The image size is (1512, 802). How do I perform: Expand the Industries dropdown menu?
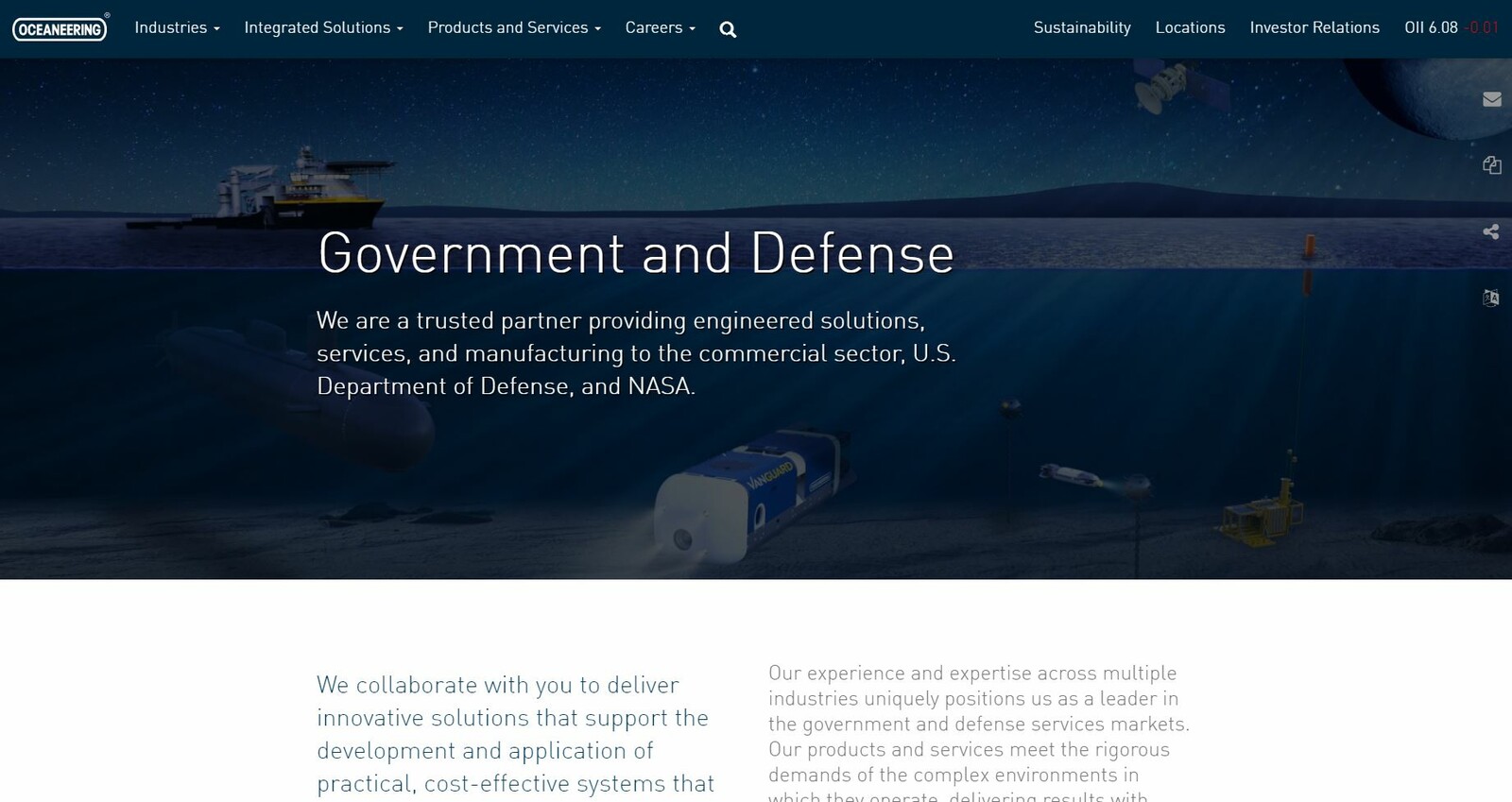coord(177,28)
